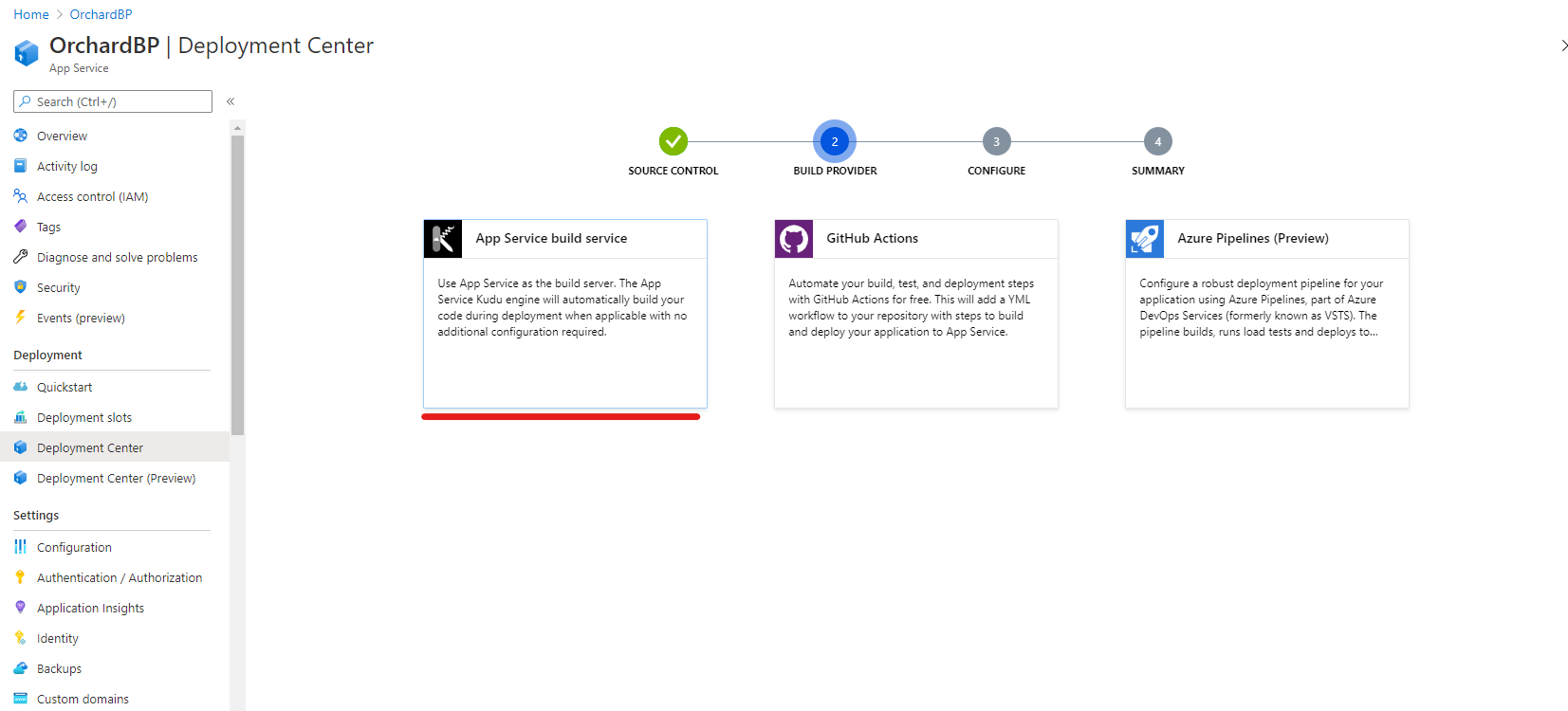Open Authentication / Authorization settings

pos(115,577)
